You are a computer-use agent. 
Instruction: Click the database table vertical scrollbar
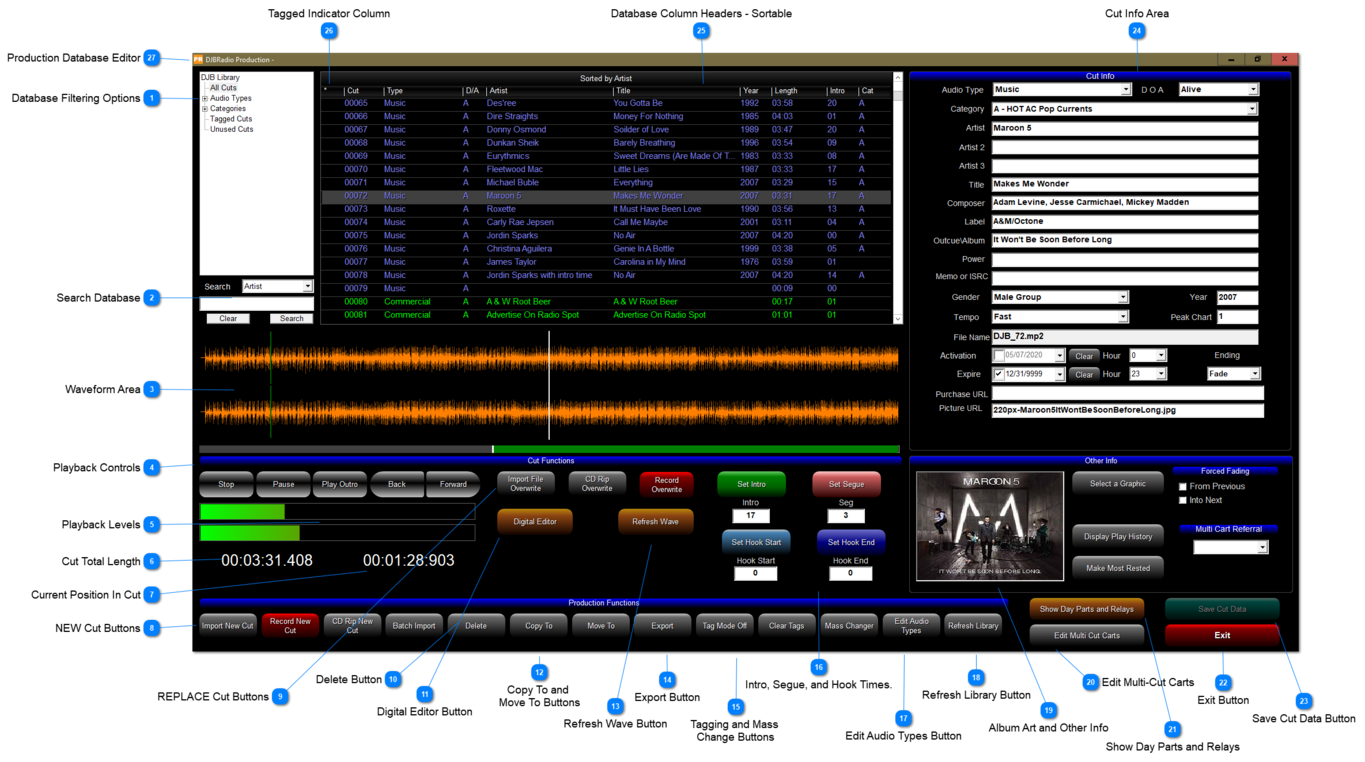[x=897, y=197]
